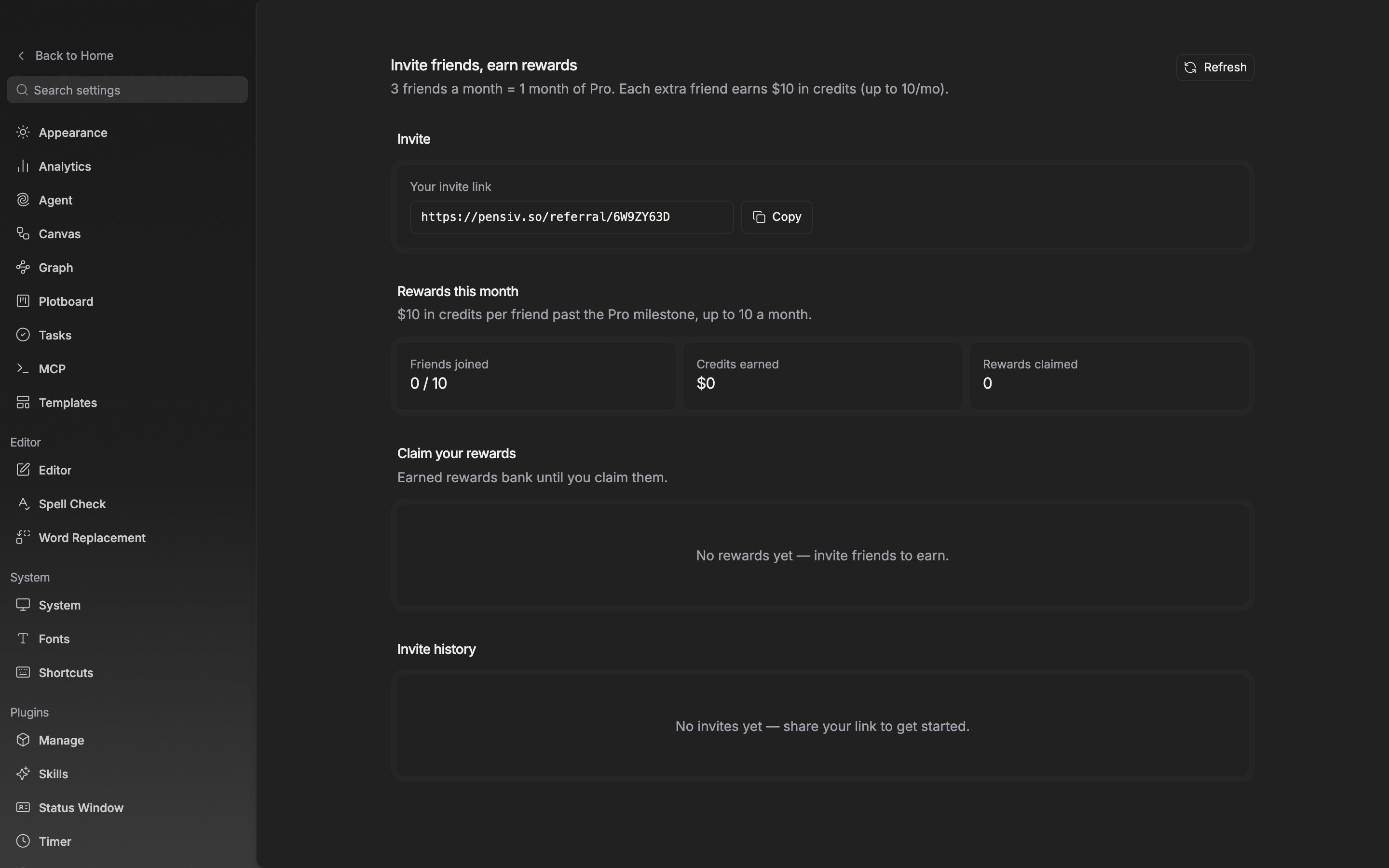Click the Templates layout icon
This screenshot has height=868, width=1389.
(x=23, y=403)
